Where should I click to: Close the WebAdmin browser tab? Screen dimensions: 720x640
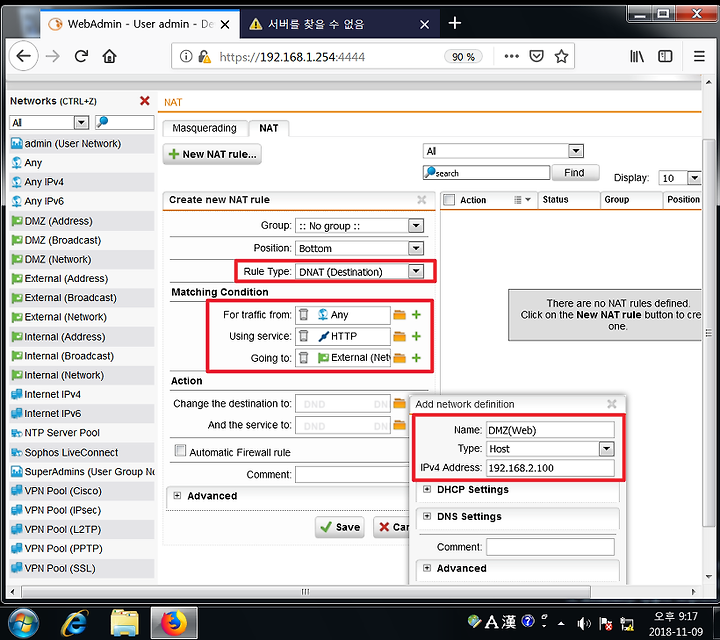225,24
